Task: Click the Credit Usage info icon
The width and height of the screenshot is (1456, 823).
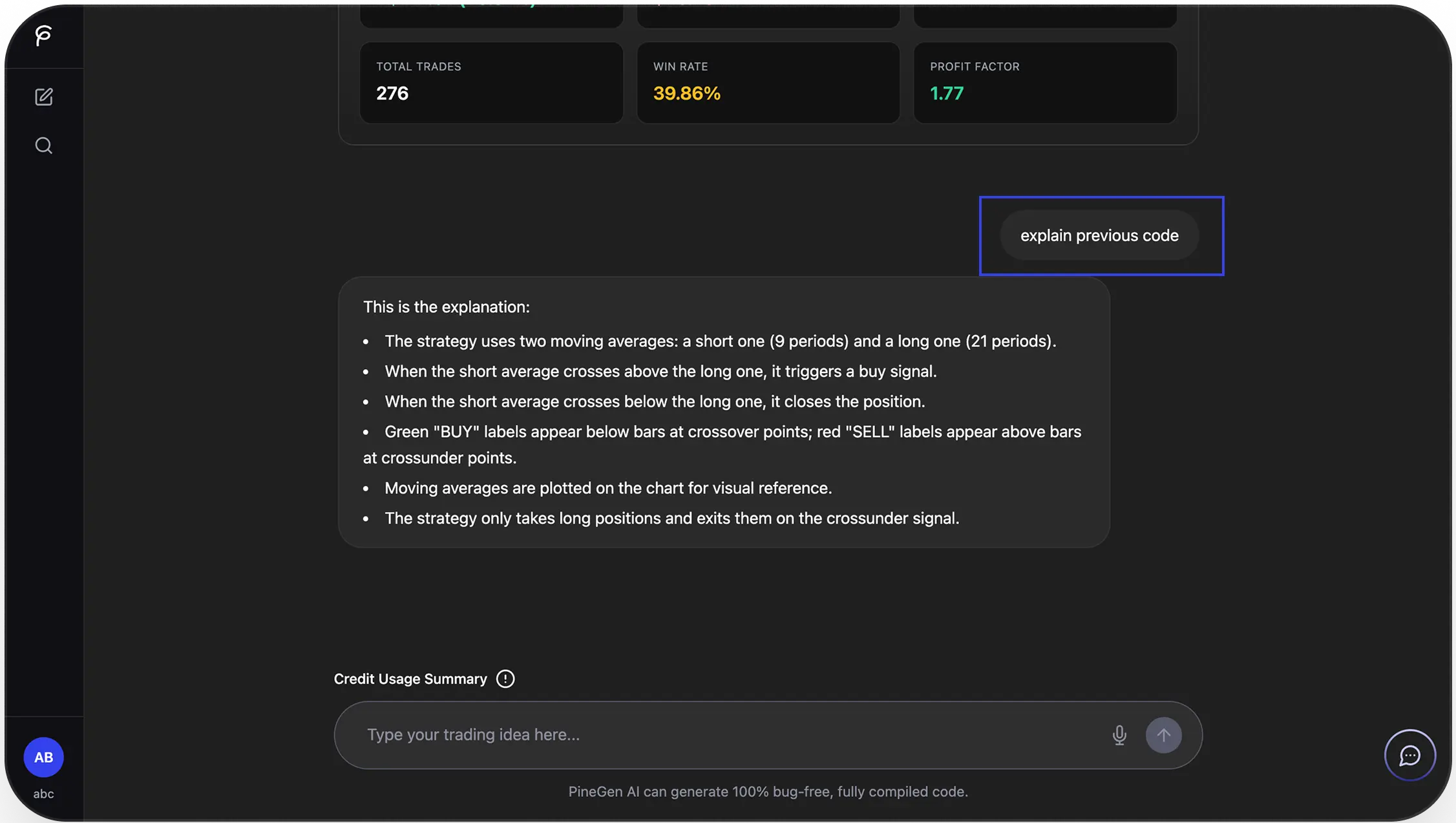Action: (x=505, y=679)
